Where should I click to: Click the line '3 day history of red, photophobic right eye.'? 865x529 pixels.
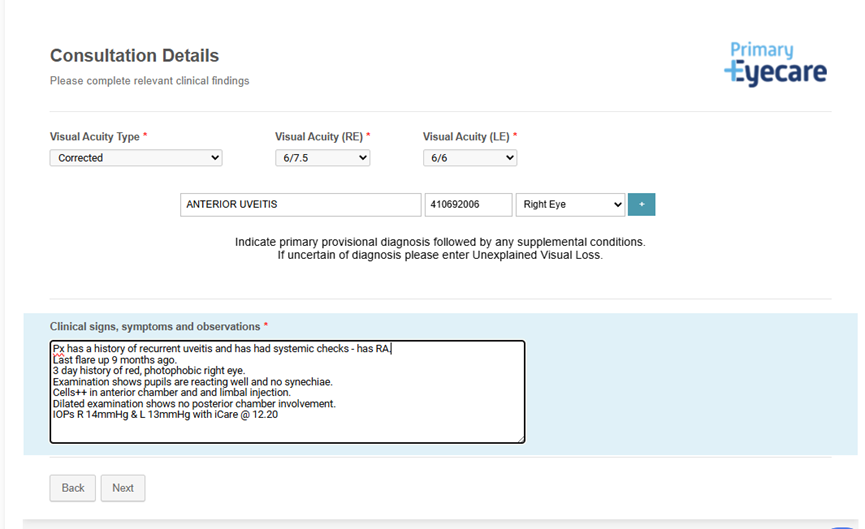149,371
